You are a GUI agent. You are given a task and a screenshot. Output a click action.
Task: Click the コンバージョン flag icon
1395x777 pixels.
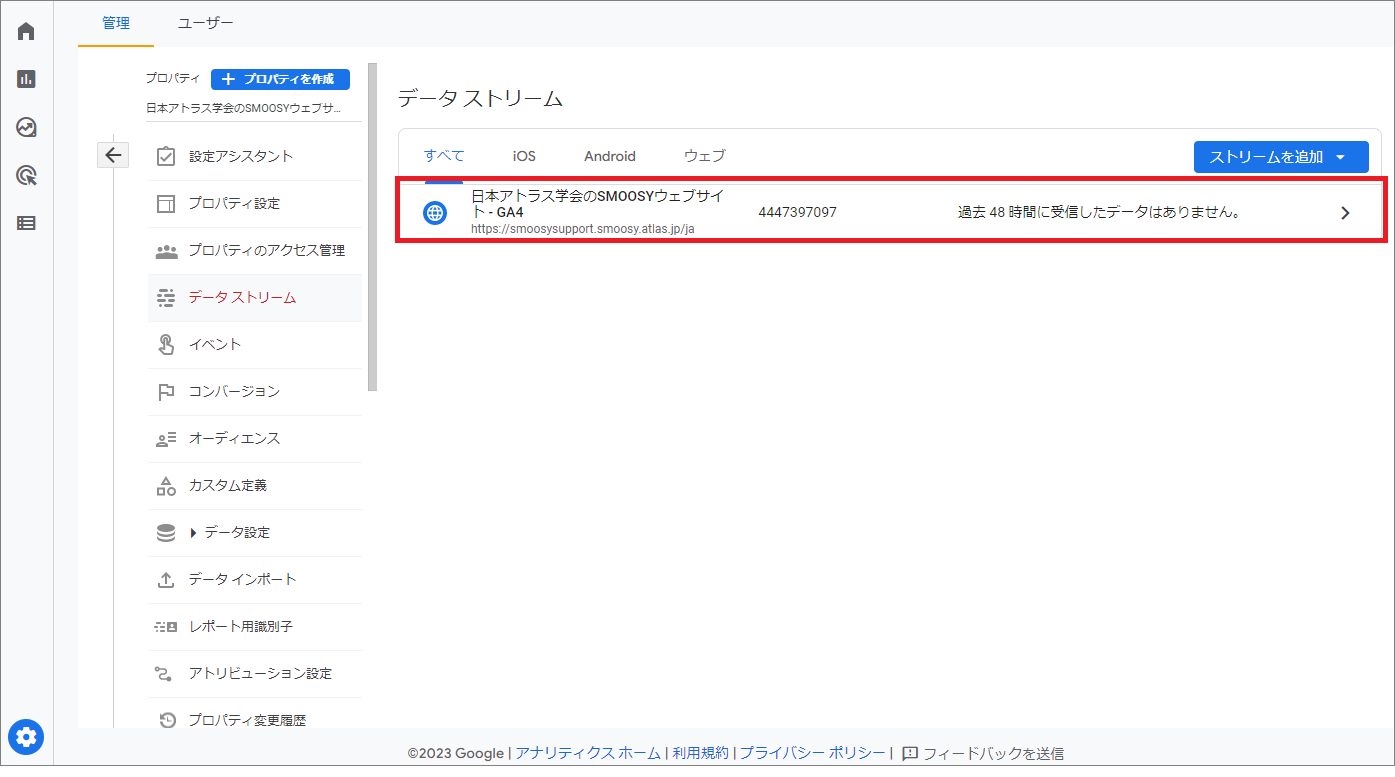pyautogui.click(x=166, y=392)
